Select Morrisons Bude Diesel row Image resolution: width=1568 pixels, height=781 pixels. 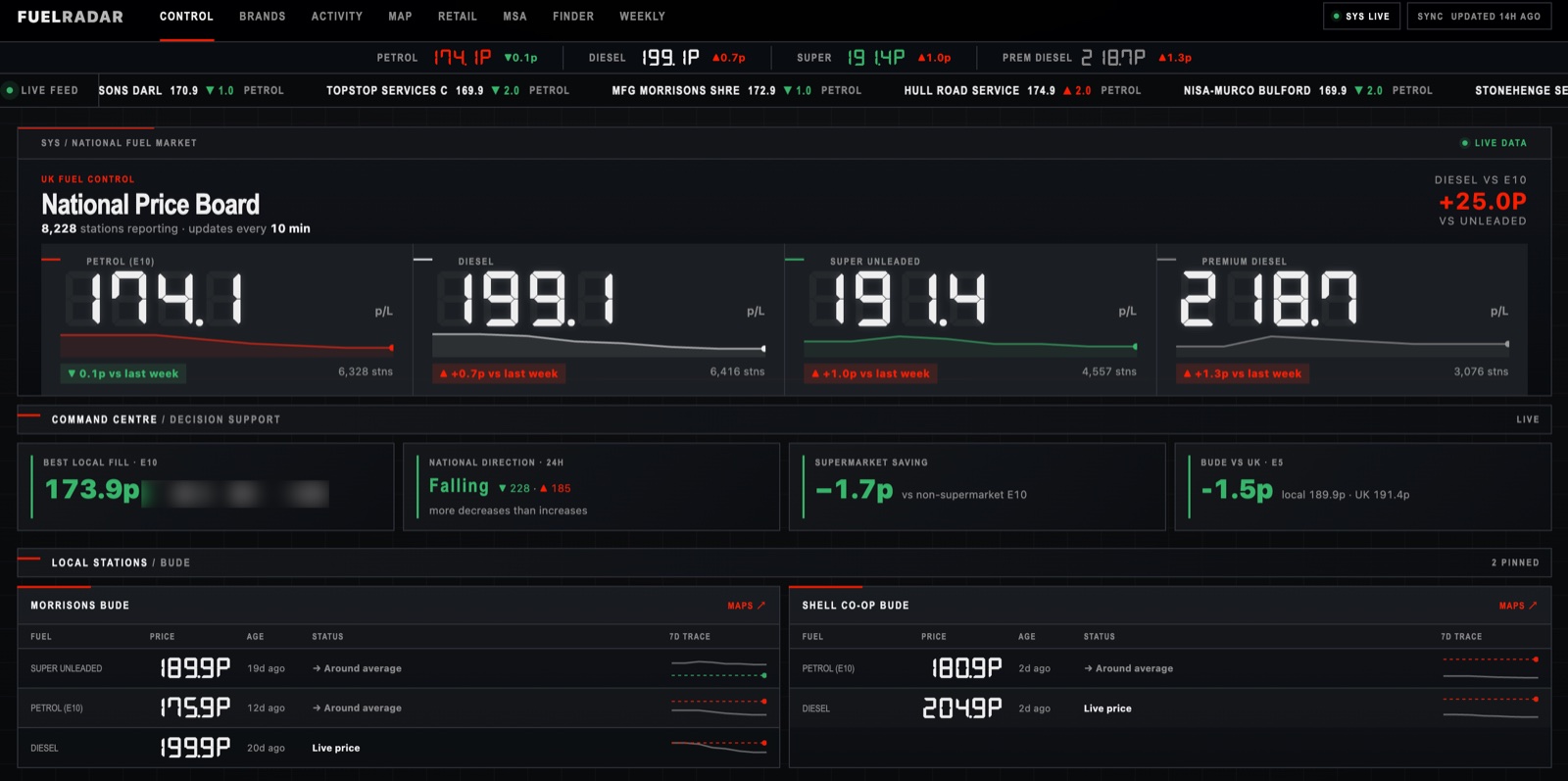pyautogui.click(x=399, y=748)
